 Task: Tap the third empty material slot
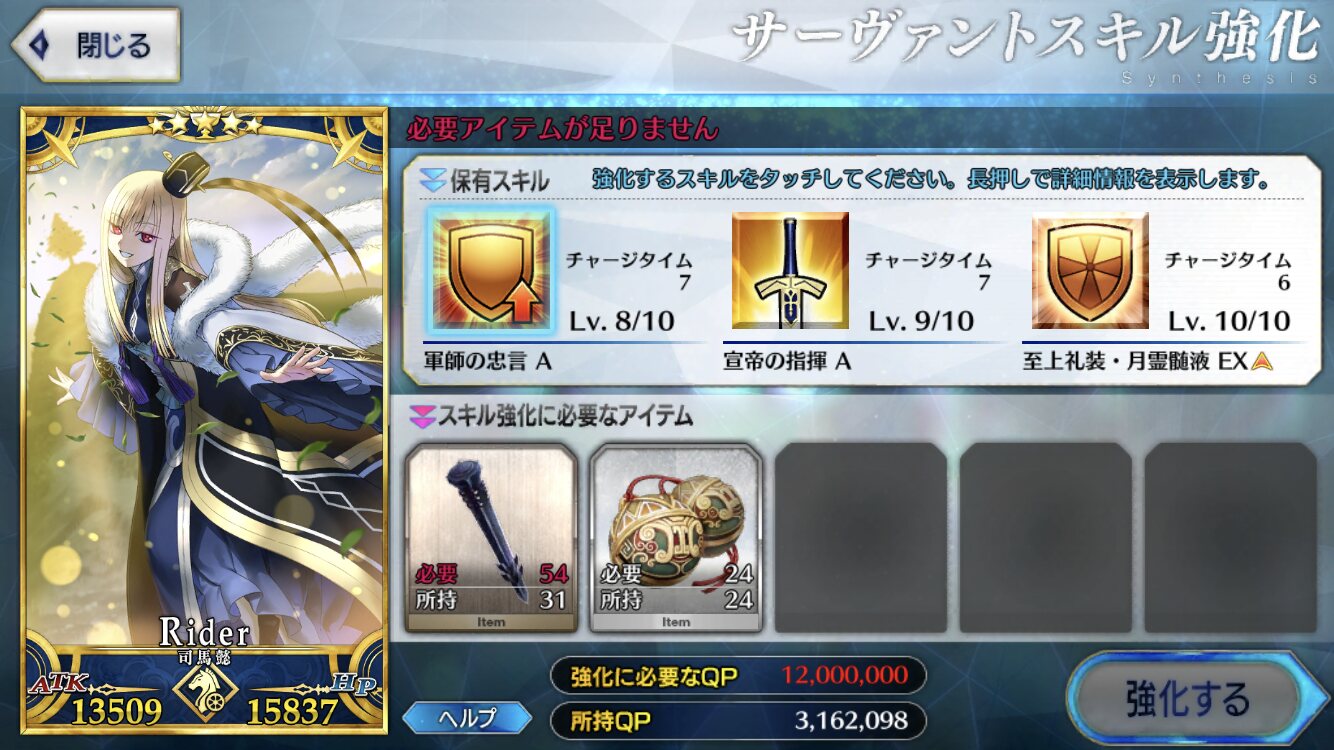click(x=861, y=538)
